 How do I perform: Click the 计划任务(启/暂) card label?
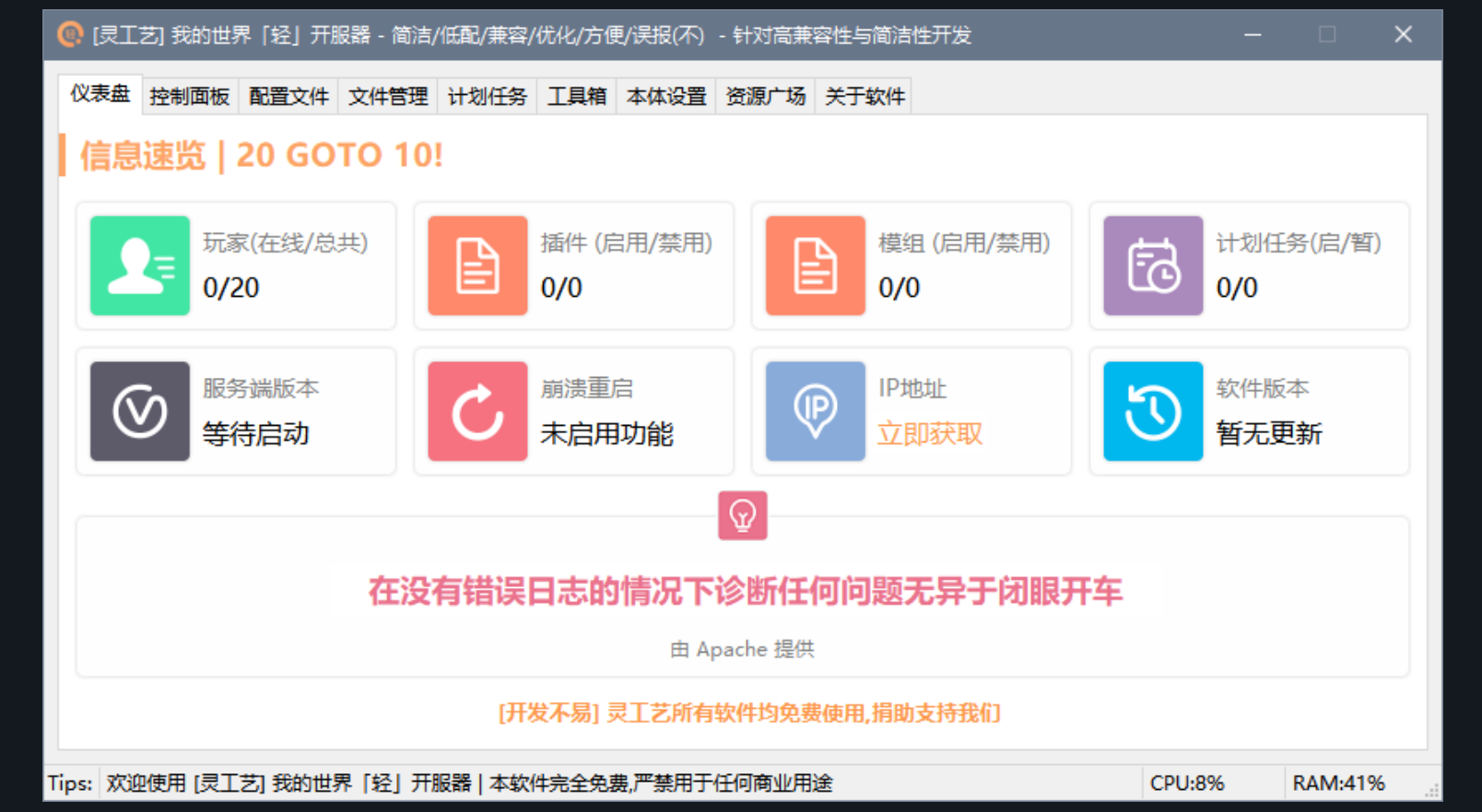pyautogui.click(x=1299, y=243)
